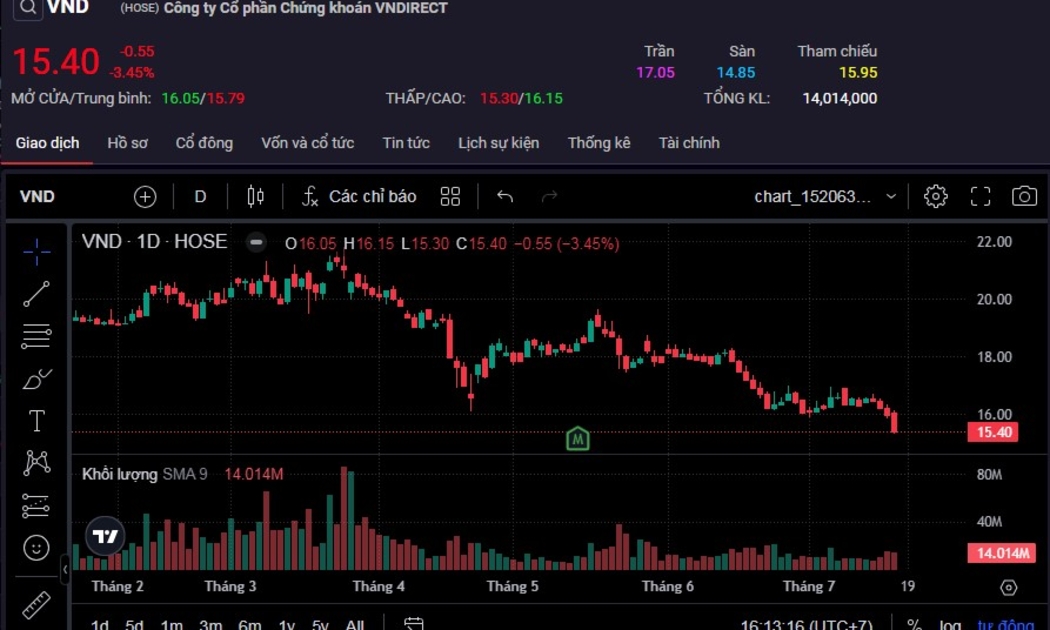Image resolution: width=1050 pixels, height=630 pixels.
Task: Toggle the log scale option
Action: 950,625
